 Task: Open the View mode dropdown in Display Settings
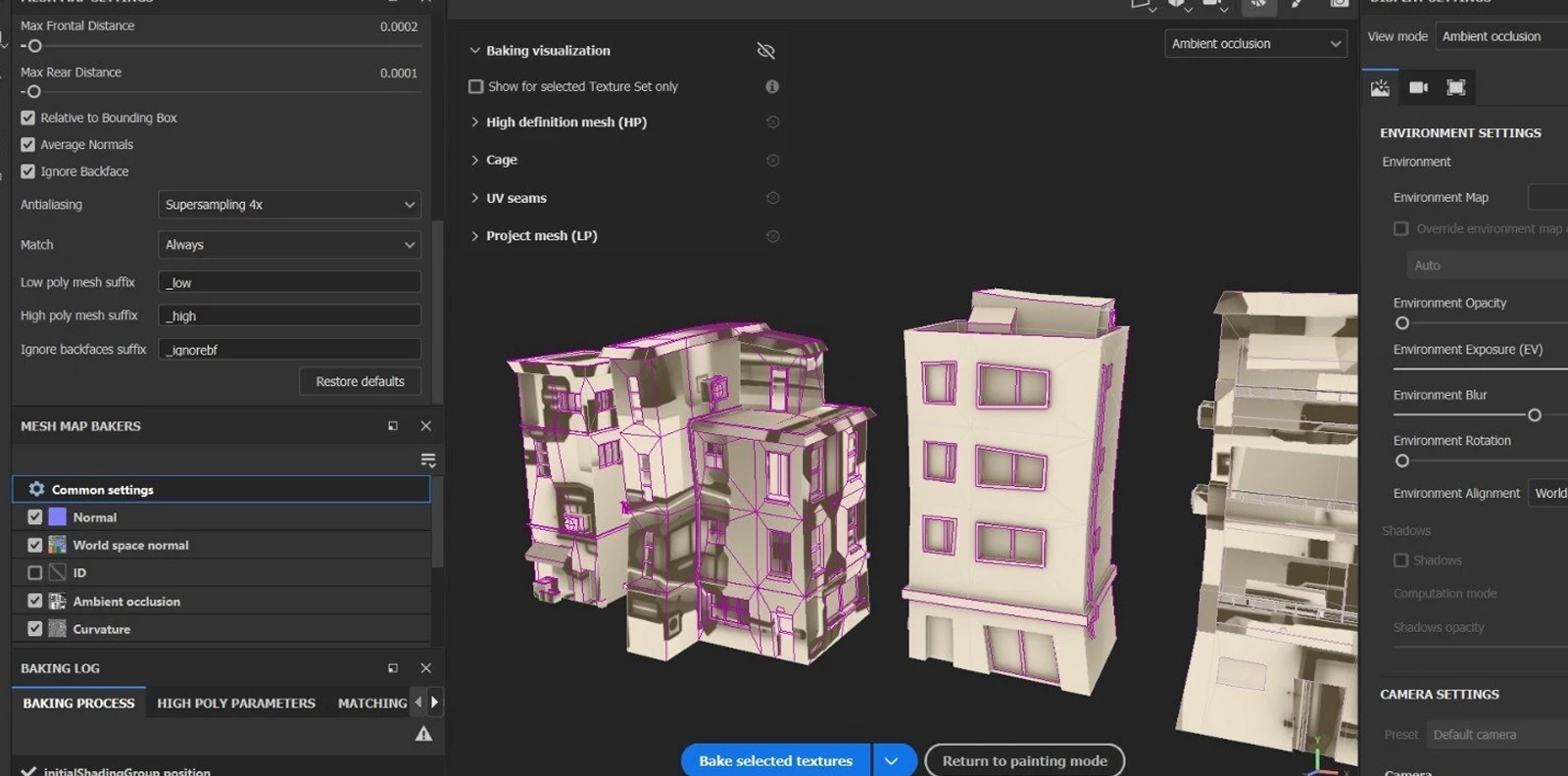coord(1501,36)
